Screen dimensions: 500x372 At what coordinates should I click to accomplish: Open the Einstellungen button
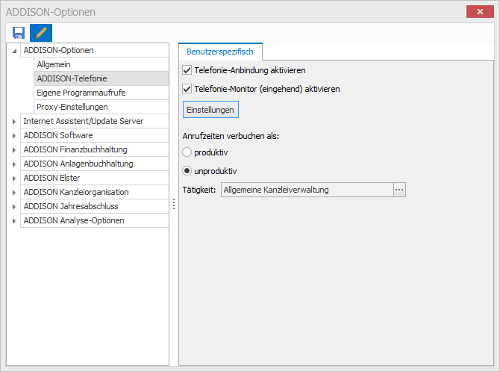(211, 110)
